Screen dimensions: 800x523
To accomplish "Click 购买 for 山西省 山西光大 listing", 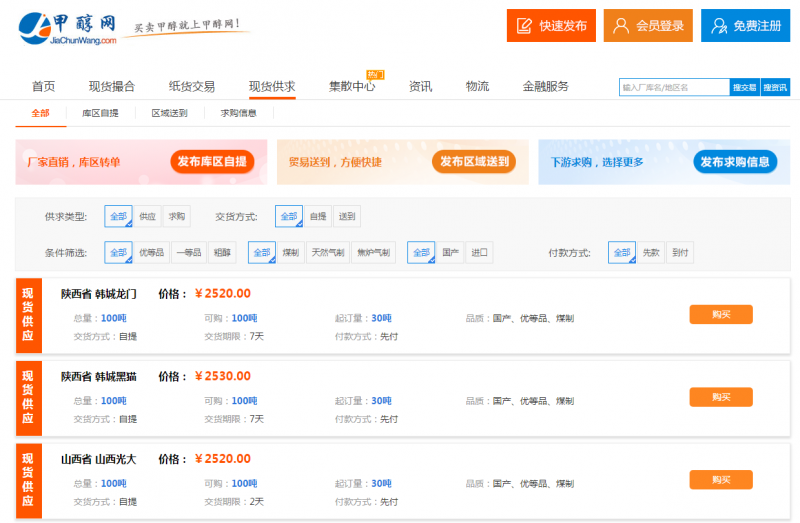I will 721,480.
